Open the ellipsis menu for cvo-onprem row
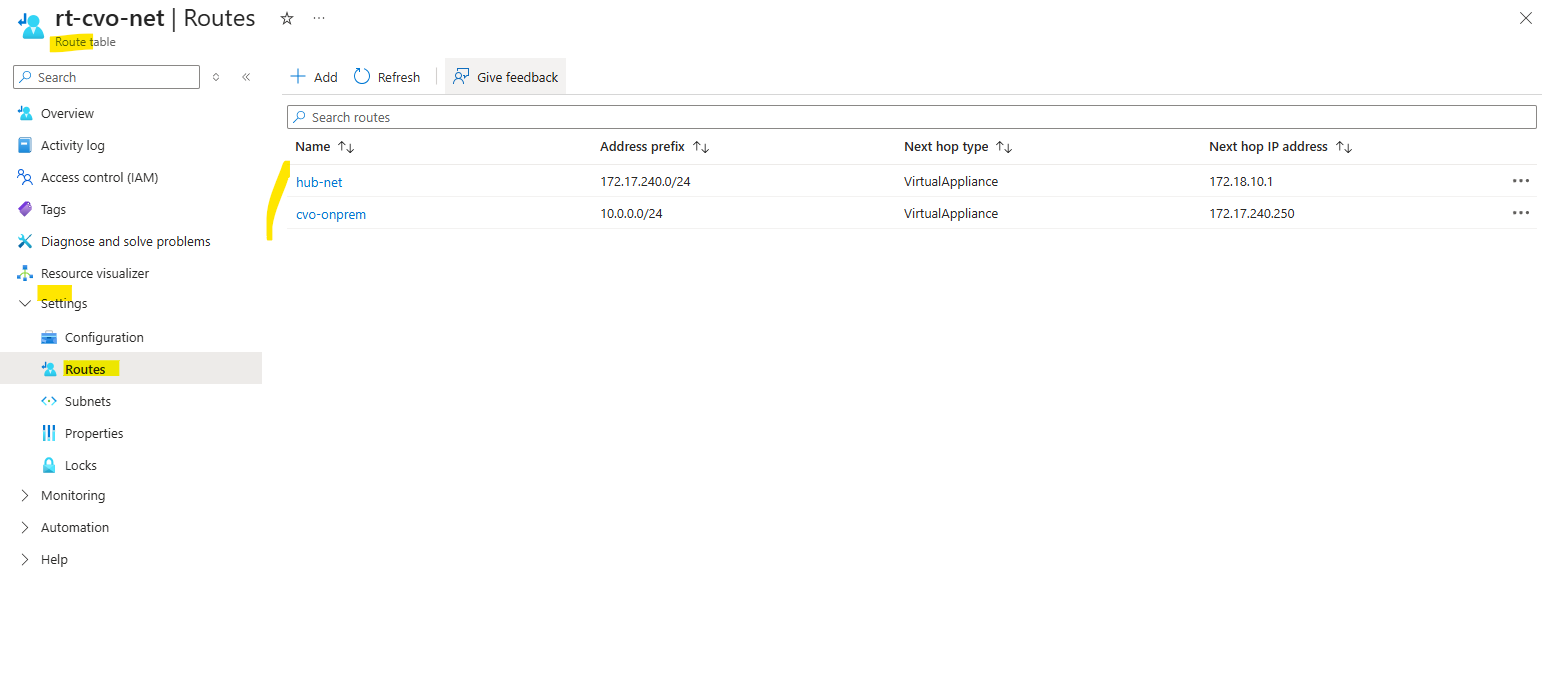1552x689 pixels. point(1521,213)
